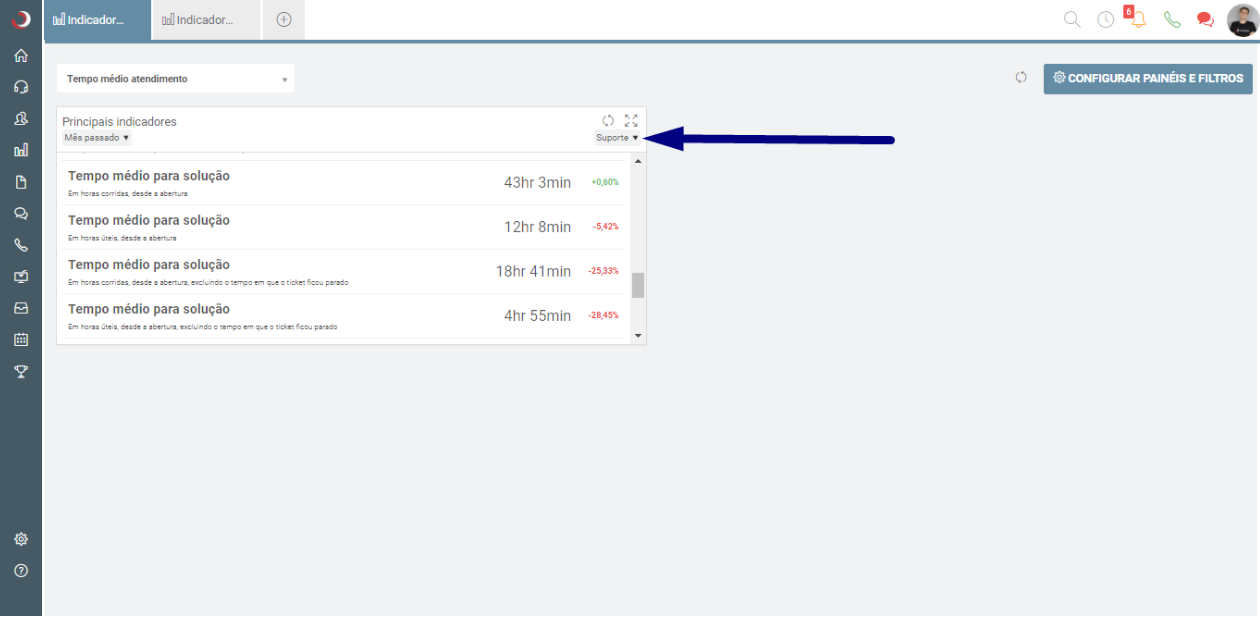Open the Tempo médio atendimento dropdown

tap(176, 79)
